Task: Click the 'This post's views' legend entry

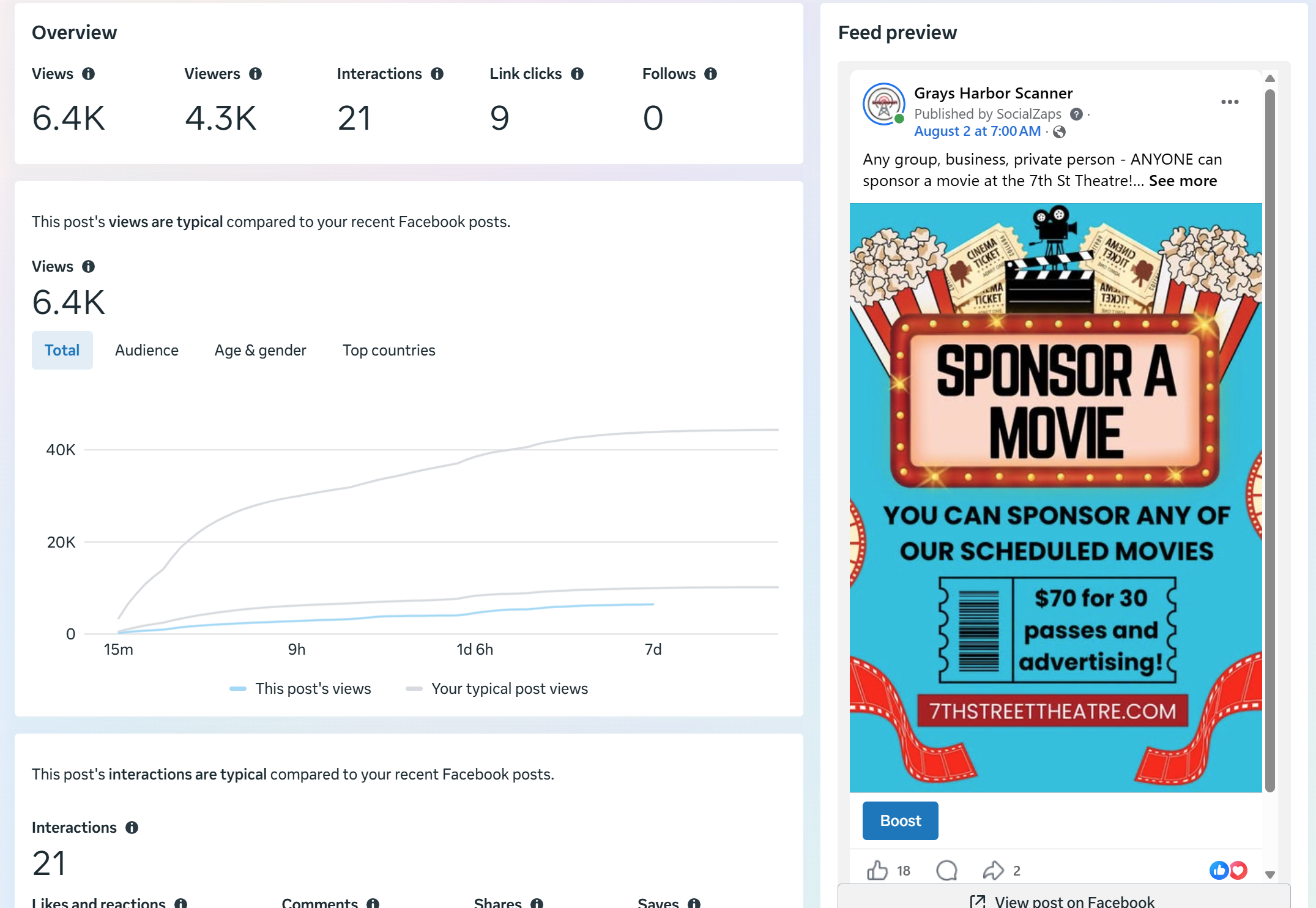Action: pyautogui.click(x=300, y=689)
